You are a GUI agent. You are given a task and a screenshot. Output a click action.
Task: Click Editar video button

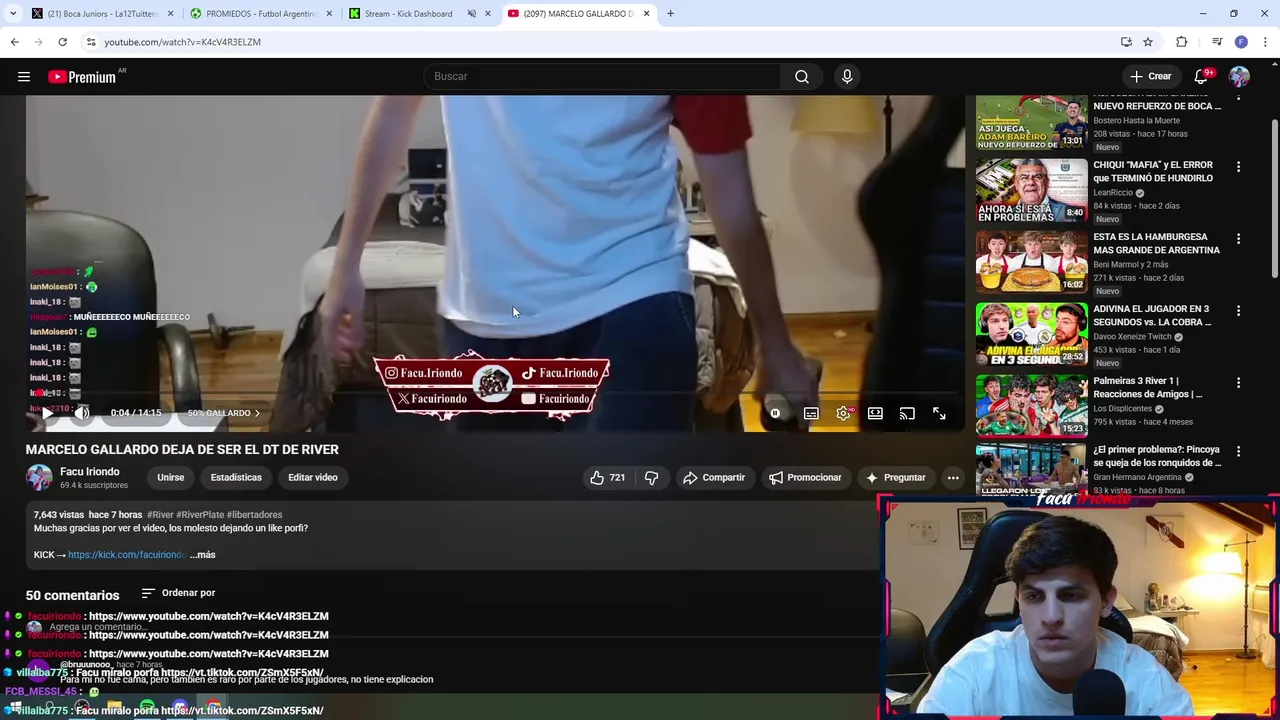(x=313, y=478)
